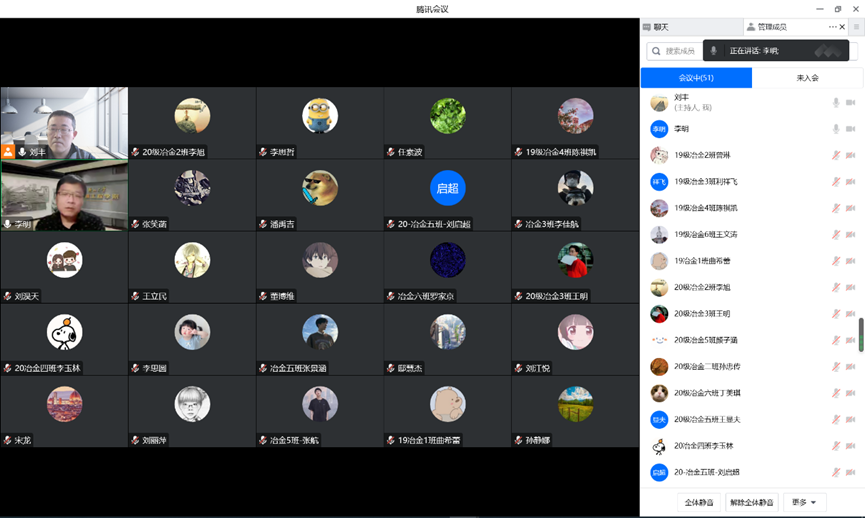Click the search magnifier icon in member panel
The width and height of the screenshot is (865, 518).
pos(657,51)
